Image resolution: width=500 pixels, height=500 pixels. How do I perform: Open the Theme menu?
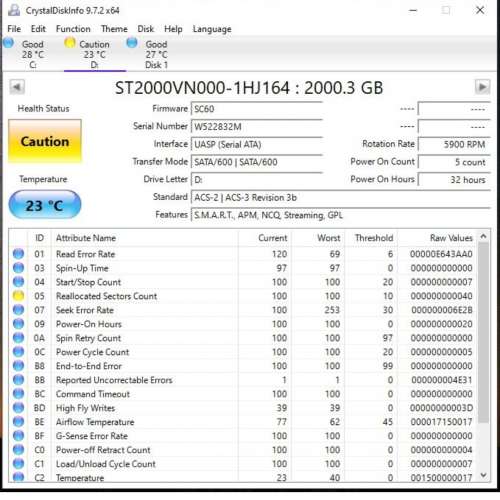(114, 29)
